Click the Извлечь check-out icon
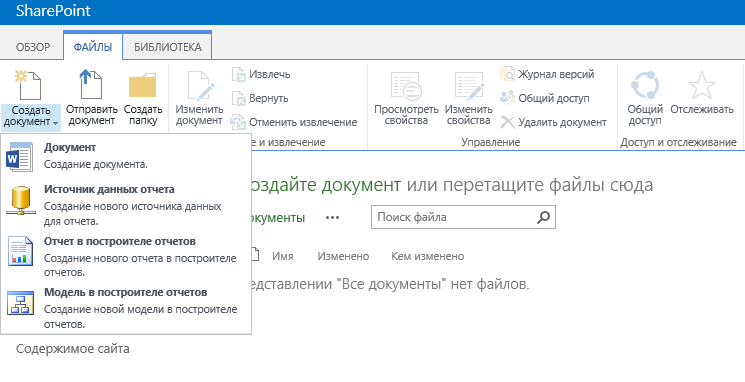Viewport: 745px width, 382px height. coord(239,75)
